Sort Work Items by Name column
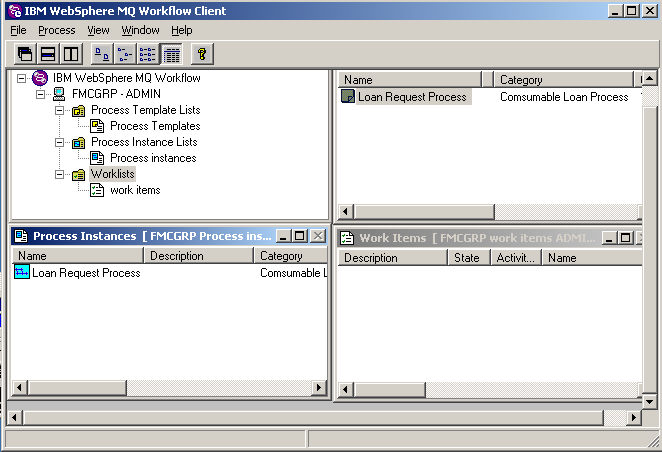Image resolution: width=662 pixels, height=452 pixels. 592,258
